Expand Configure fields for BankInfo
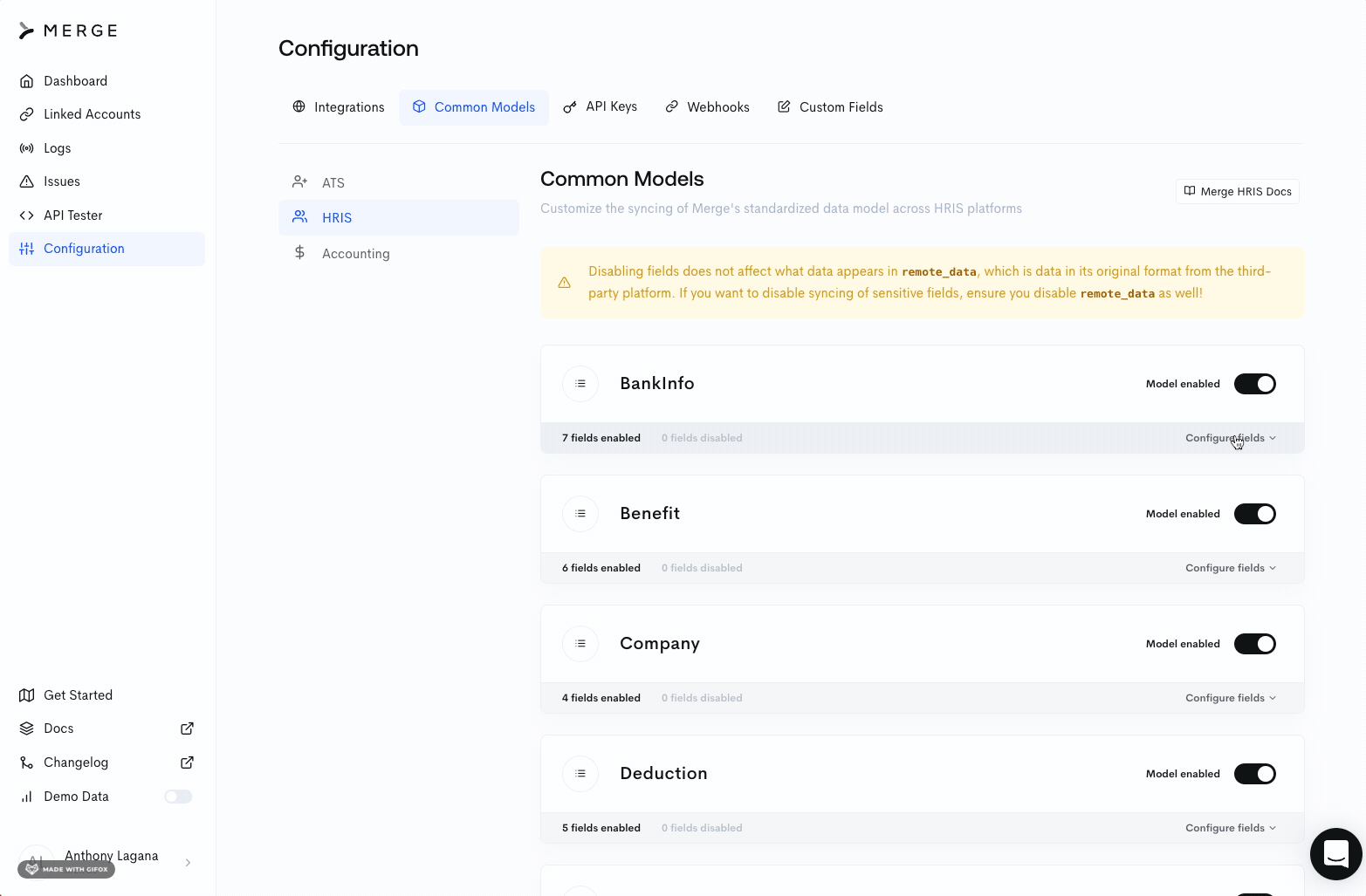 [x=1230, y=438]
